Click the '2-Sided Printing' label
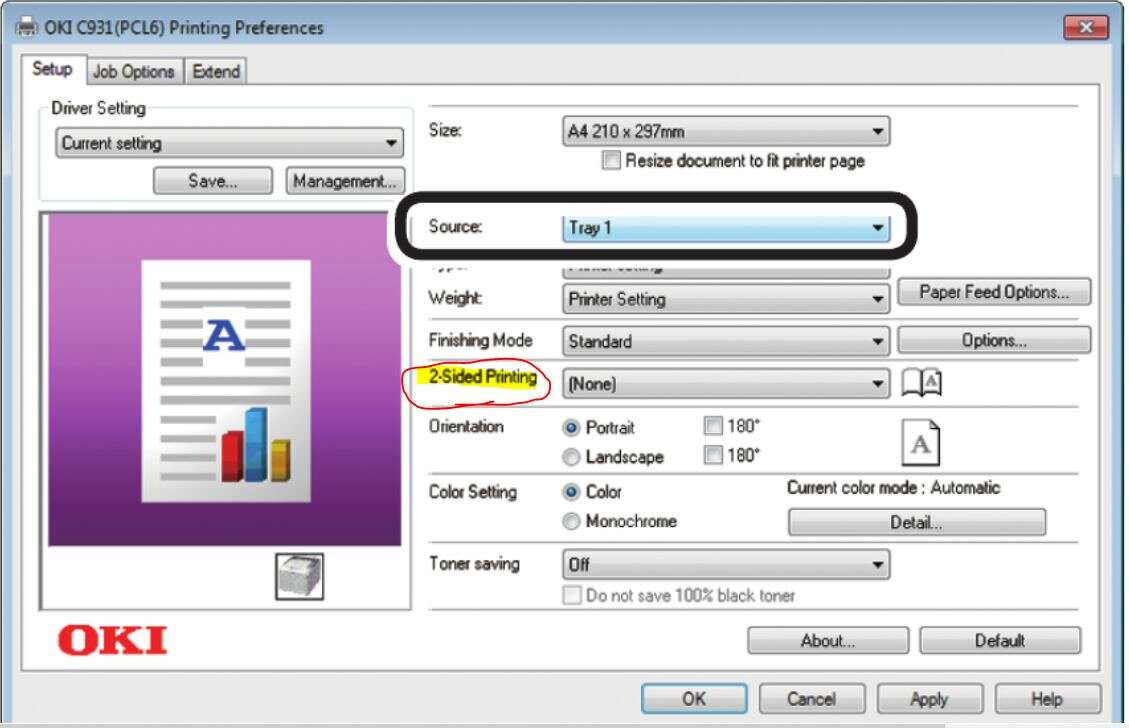This screenshot has height=728, width=1129. click(483, 377)
